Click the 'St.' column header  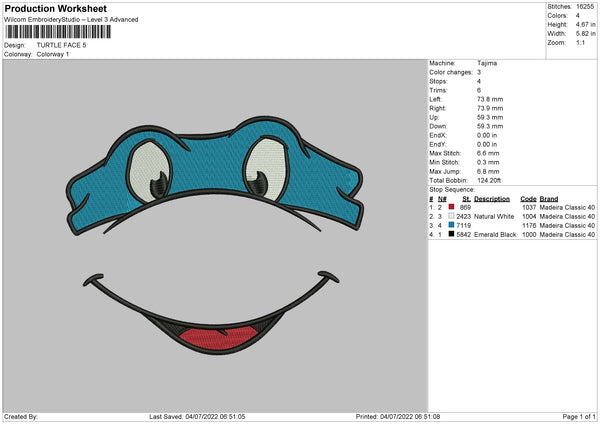[x=466, y=199]
